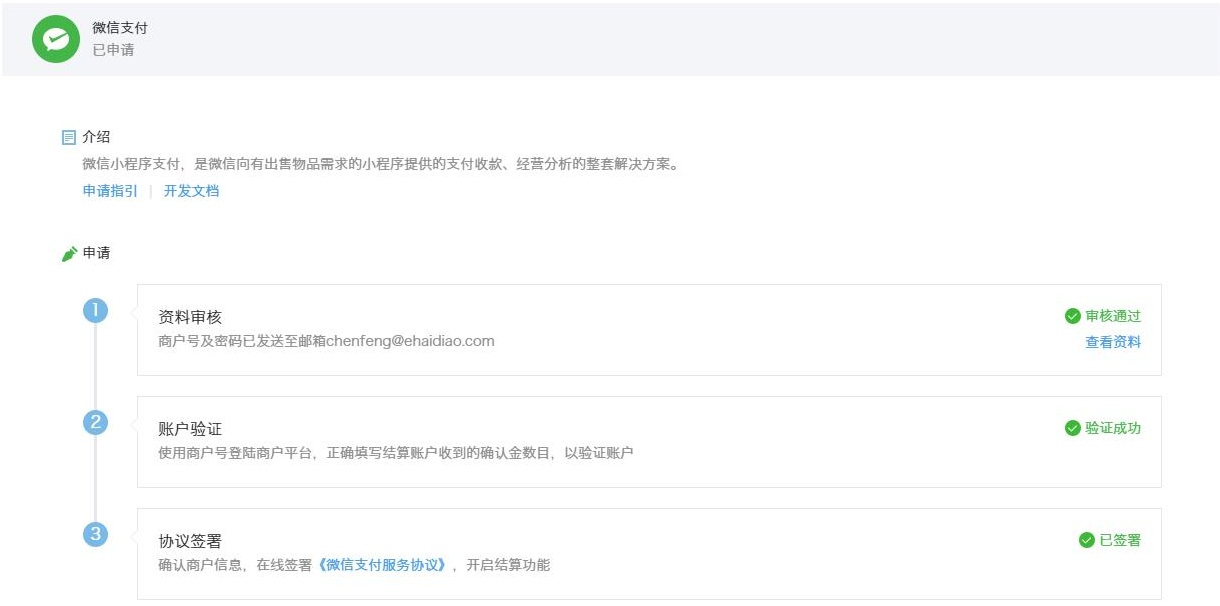Click the 账户验证 step title

tap(190, 429)
